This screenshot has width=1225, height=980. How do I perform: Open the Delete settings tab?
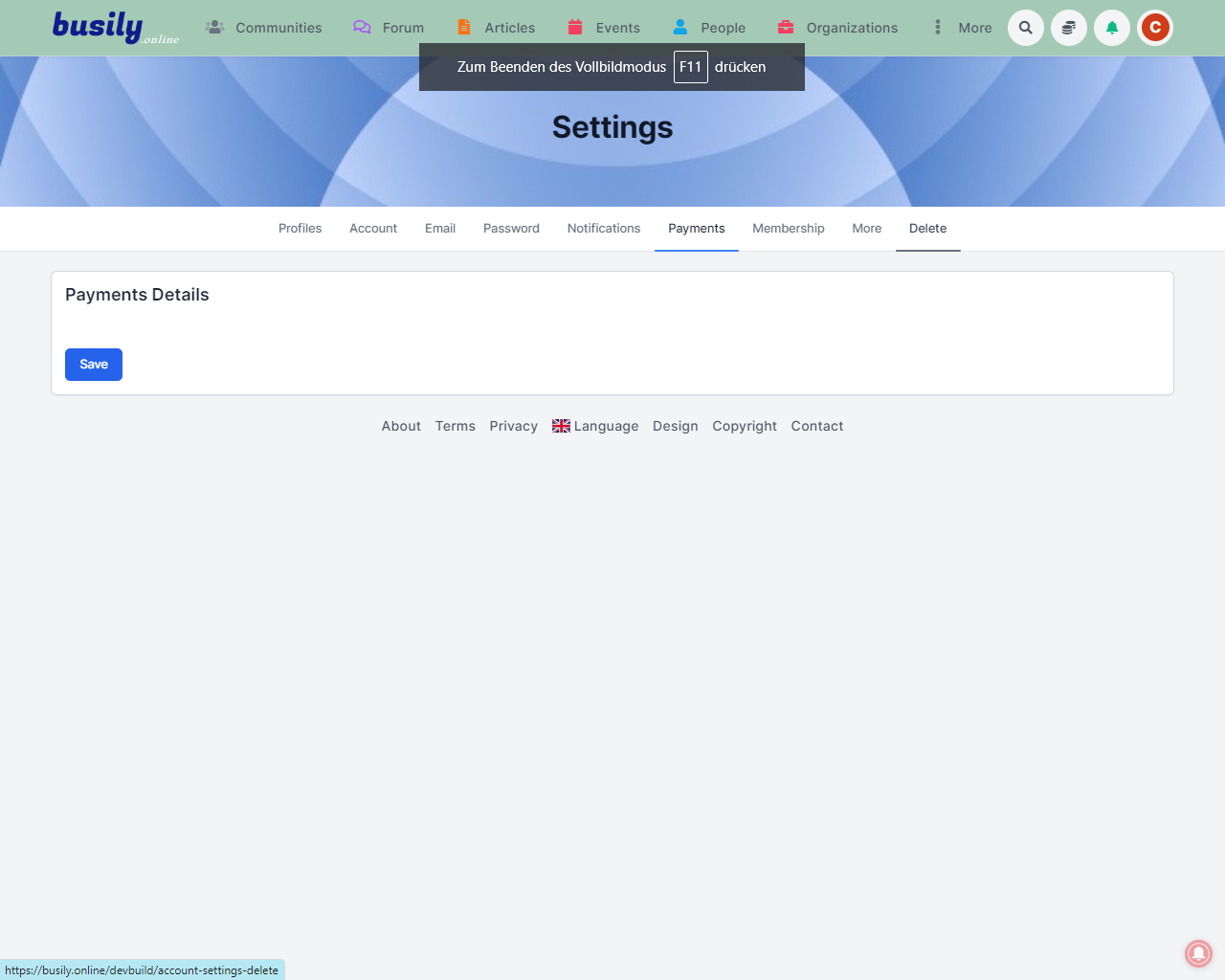pyautogui.click(x=927, y=229)
